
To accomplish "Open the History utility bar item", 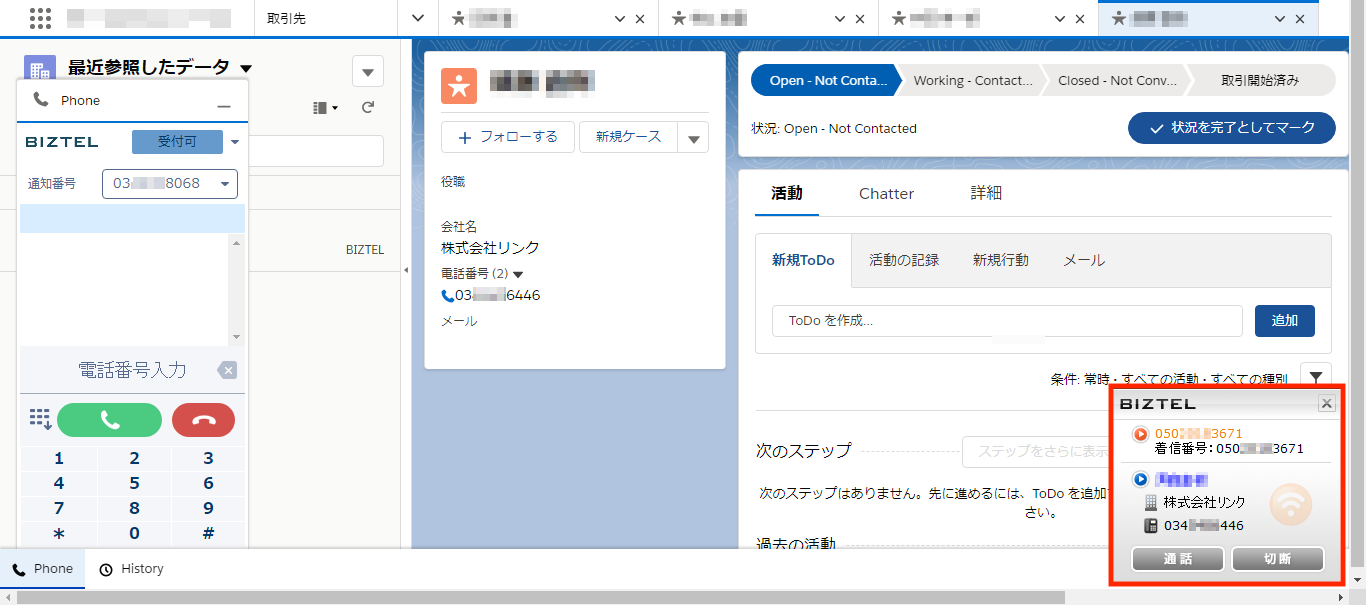I will tap(132, 569).
